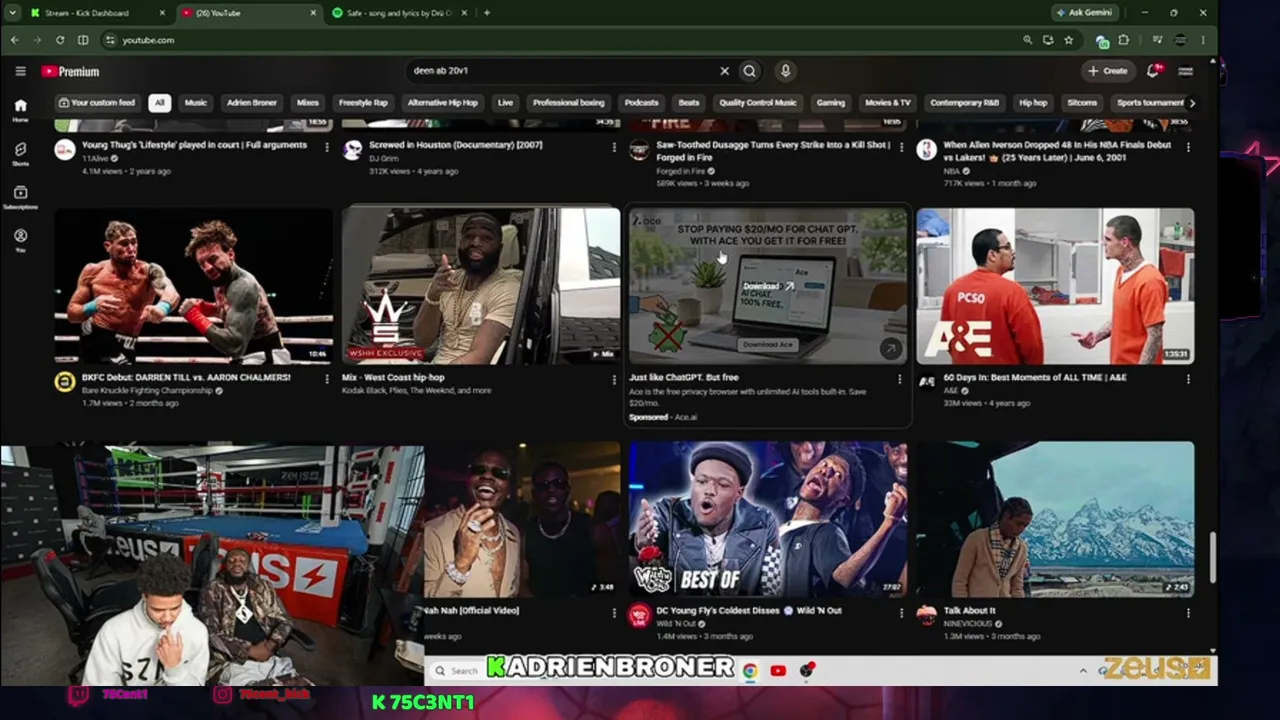Open options menu for Talk About It video
This screenshot has height=720, width=1280.
[x=1188, y=612]
